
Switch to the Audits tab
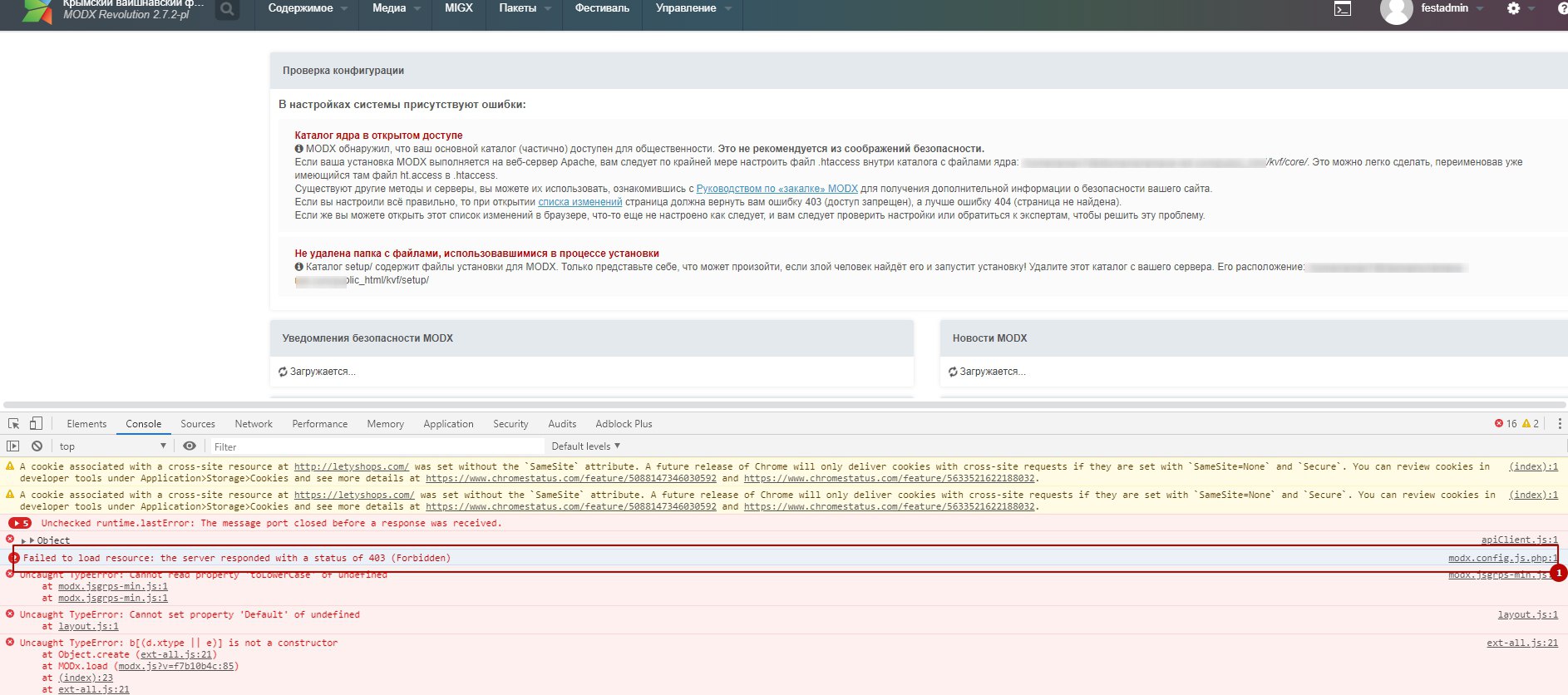[562, 424]
